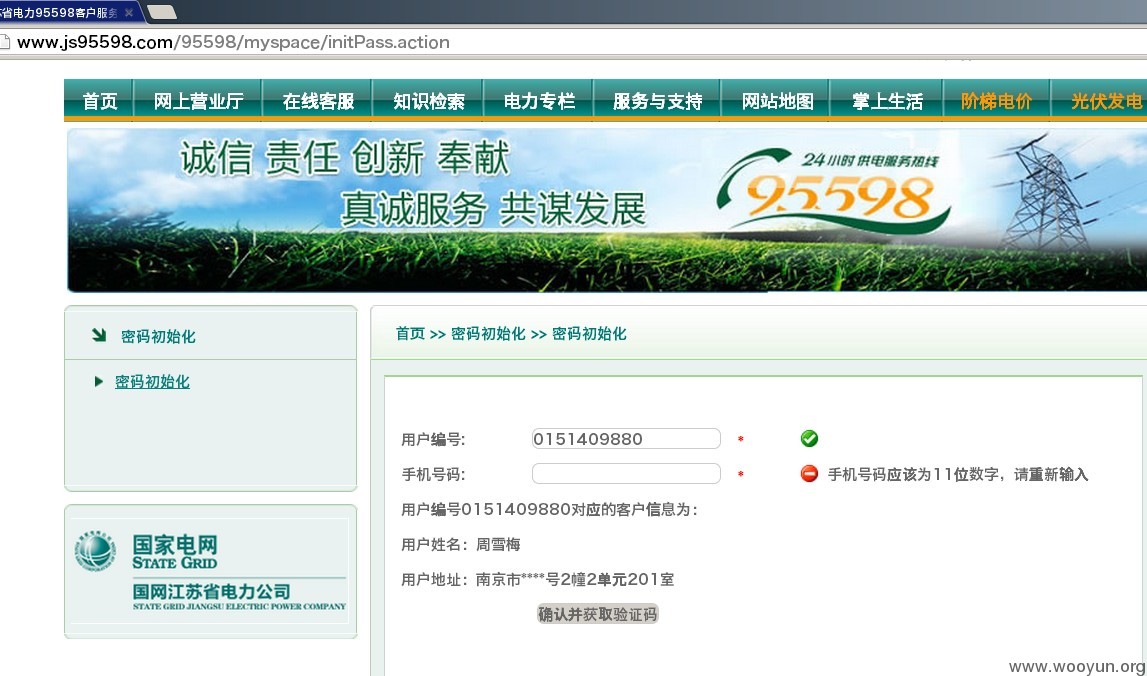Image resolution: width=1147 pixels, height=676 pixels.
Task: Click the 用户编号 input field
Action: click(626, 439)
